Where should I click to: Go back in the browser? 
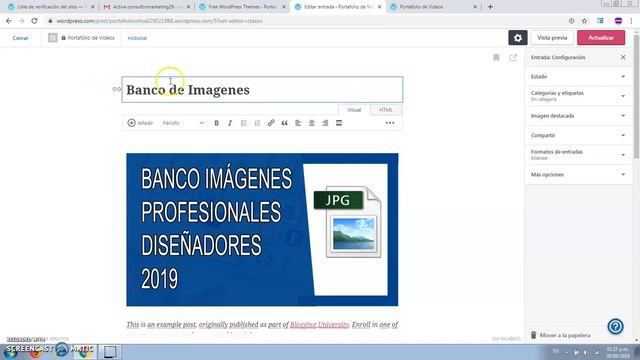click(9, 21)
